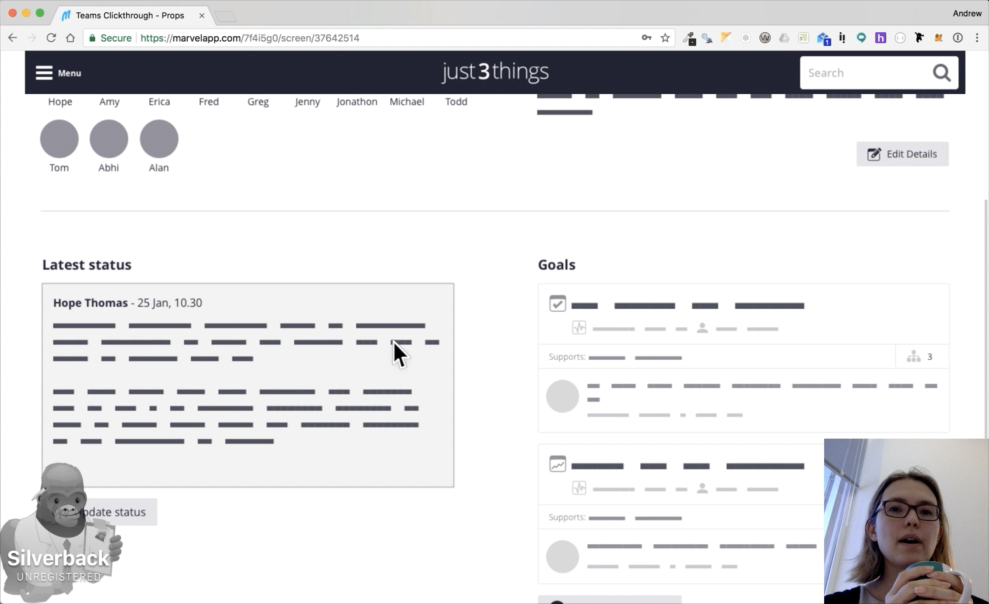The height and width of the screenshot is (604, 989).
Task: Click the browser back arrow
Action: tap(11, 37)
